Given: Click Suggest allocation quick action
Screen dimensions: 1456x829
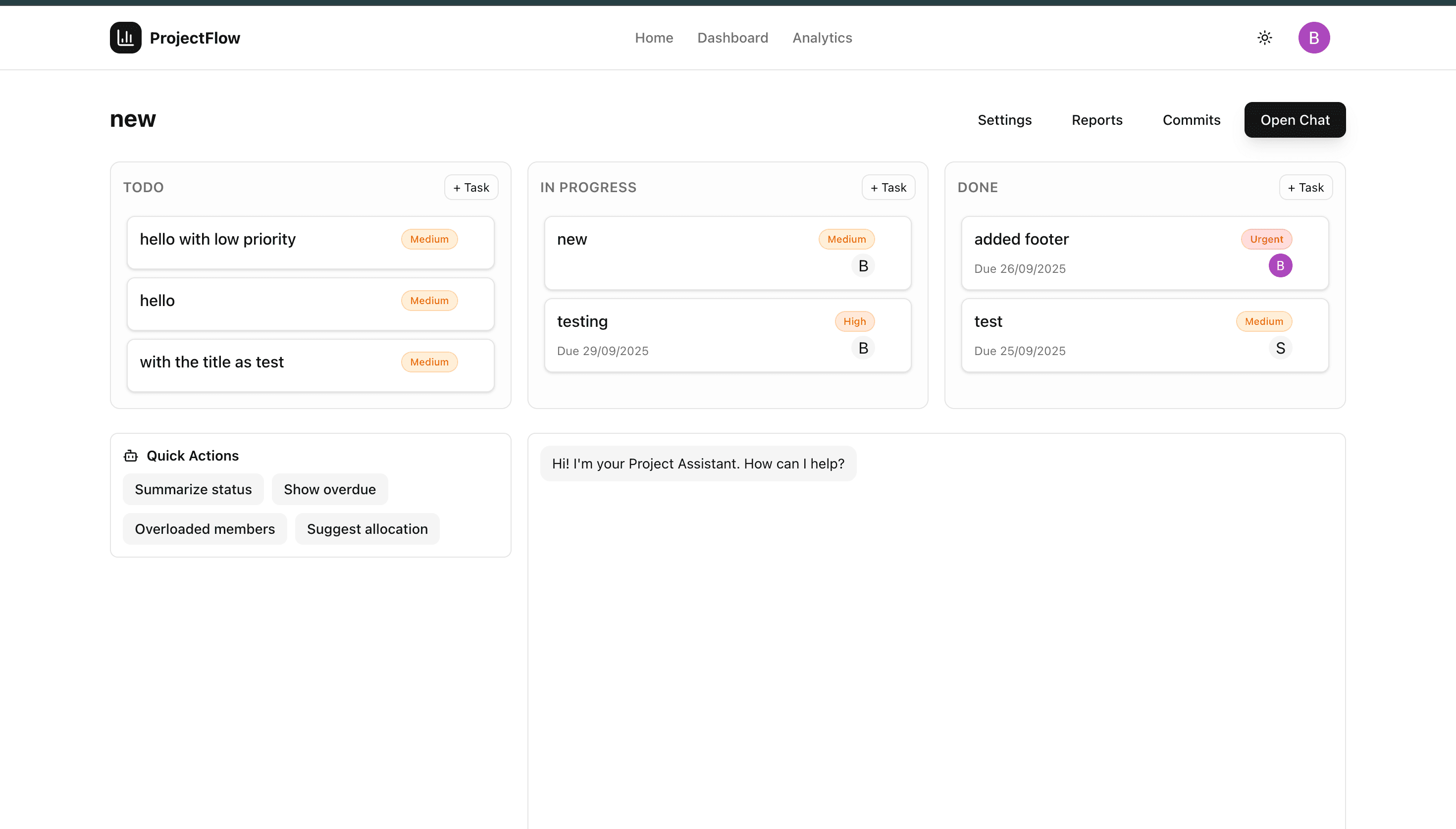Looking at the screenshot, I should tap(366, 528).
